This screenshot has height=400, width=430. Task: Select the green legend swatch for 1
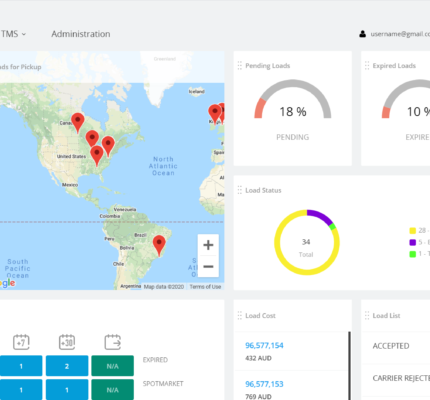[x=413, y=254]
